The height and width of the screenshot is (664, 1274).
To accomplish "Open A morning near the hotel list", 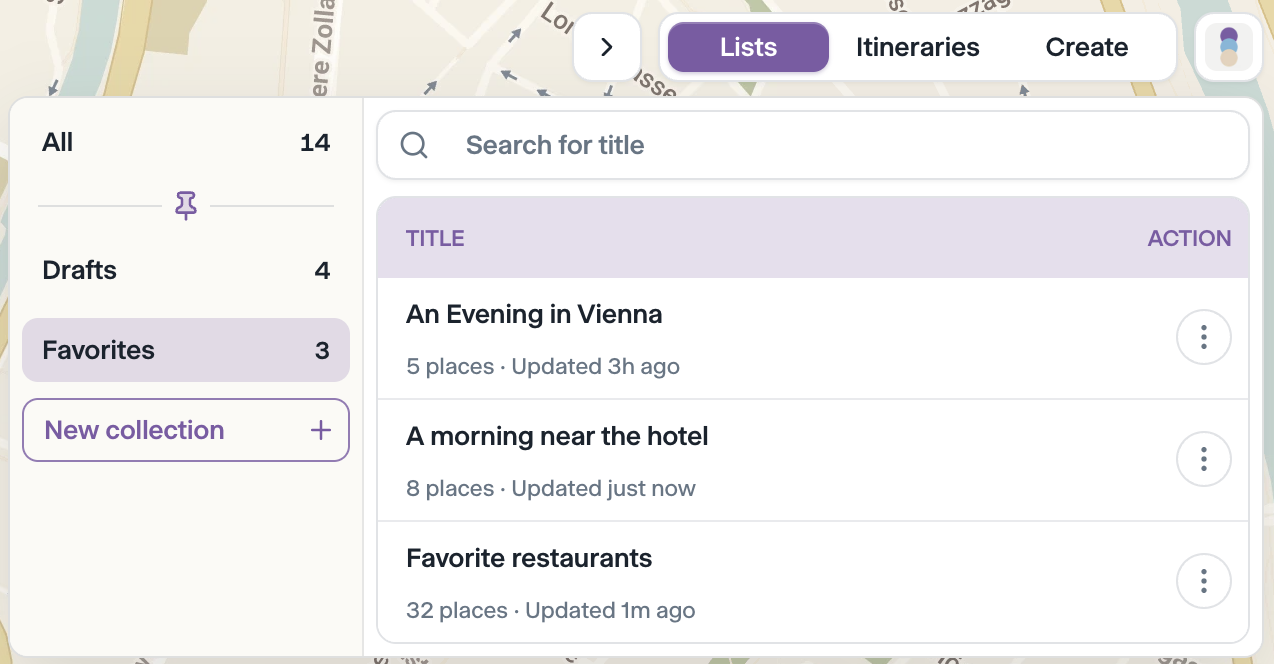I will click(557, 436).
